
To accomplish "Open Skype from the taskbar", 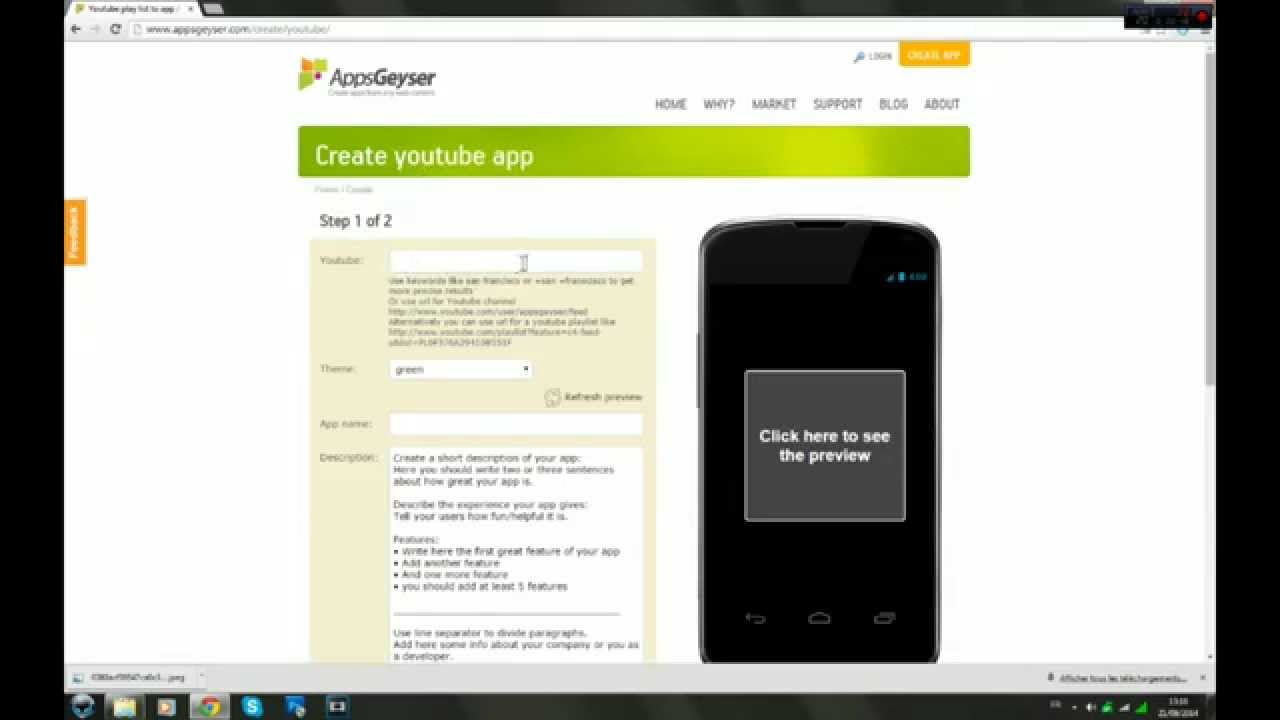I will 252,706.
